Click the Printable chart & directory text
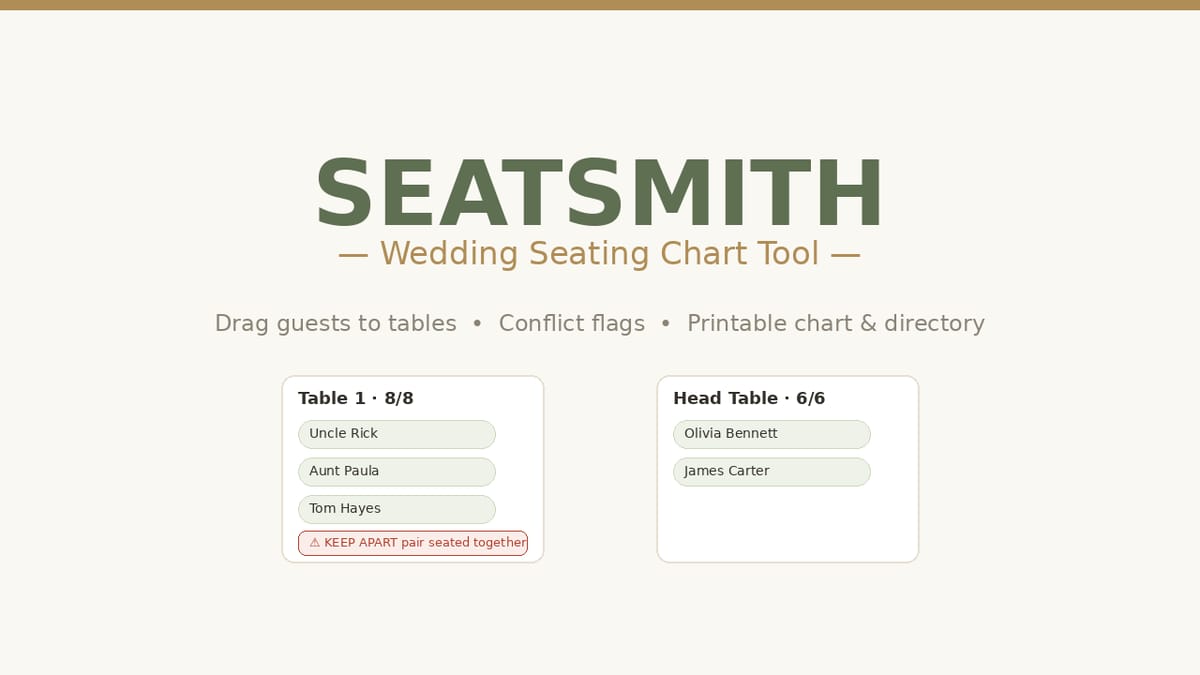This screenshot has height=675, width=1200. pos(836,323)
